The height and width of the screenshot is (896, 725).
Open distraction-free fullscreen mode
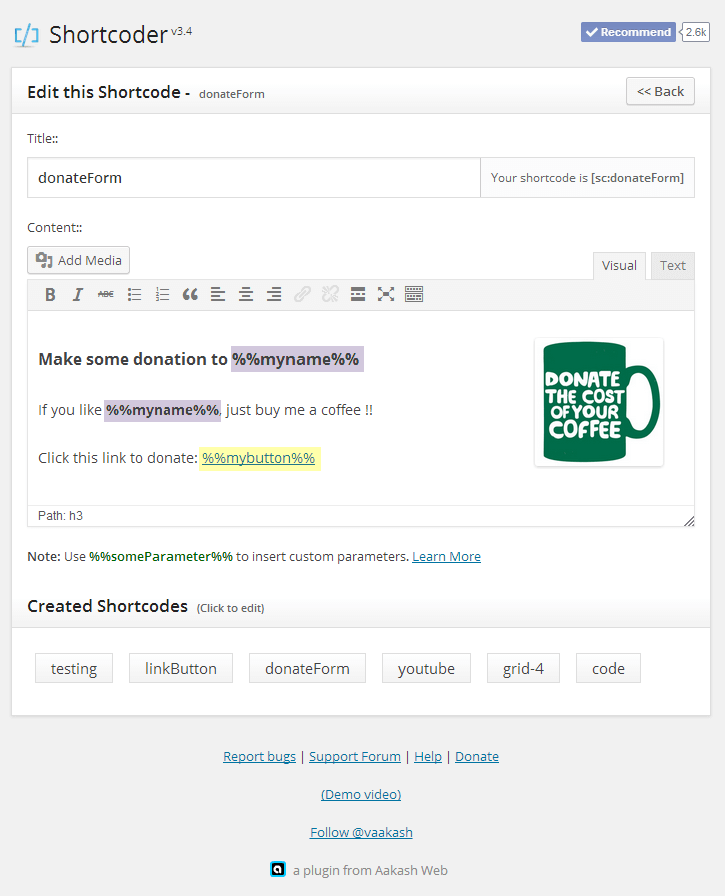386,294
